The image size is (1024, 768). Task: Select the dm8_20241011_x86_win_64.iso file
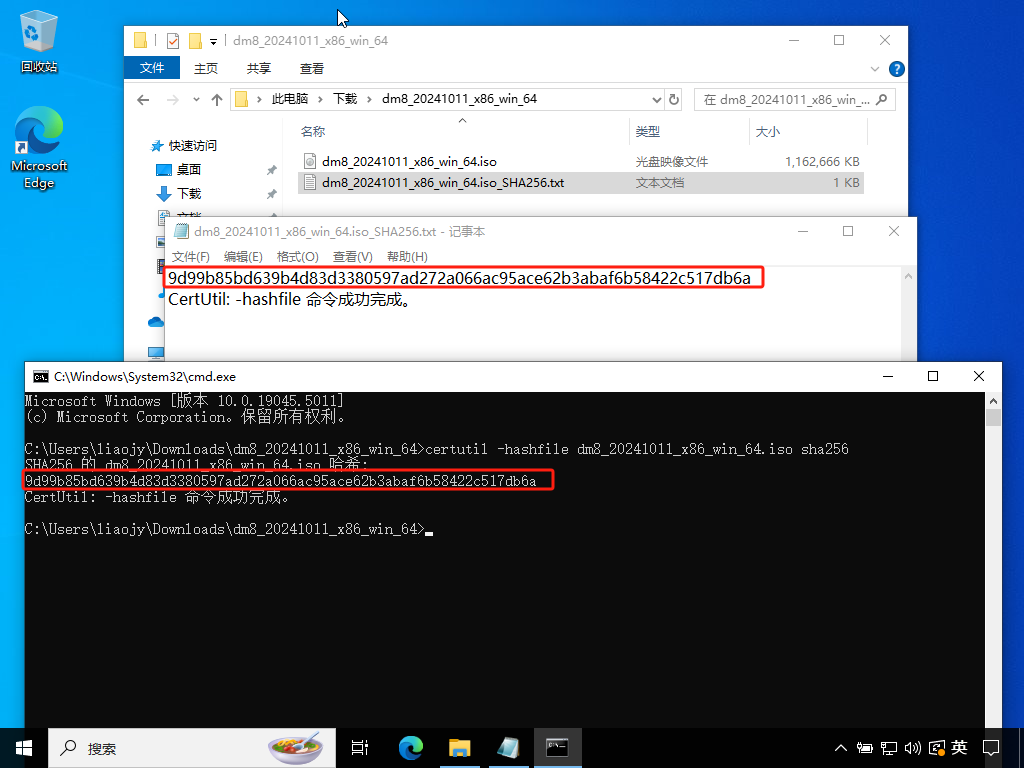point(409,161)
